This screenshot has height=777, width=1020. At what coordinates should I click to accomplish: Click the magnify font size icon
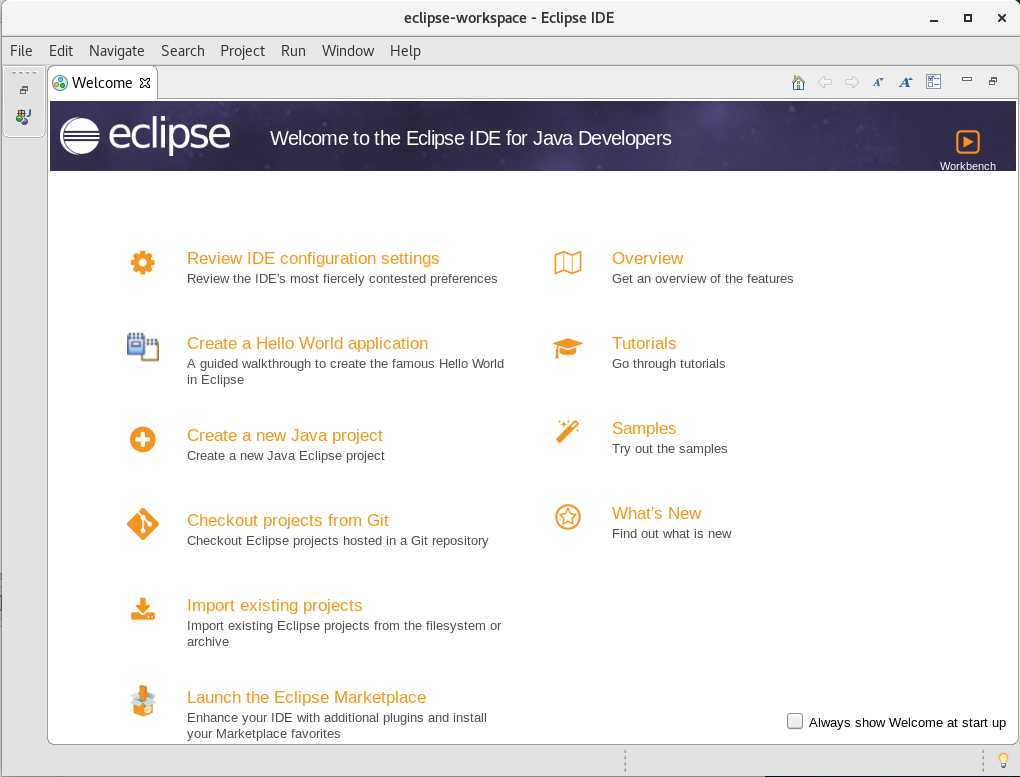click(906, 82)
